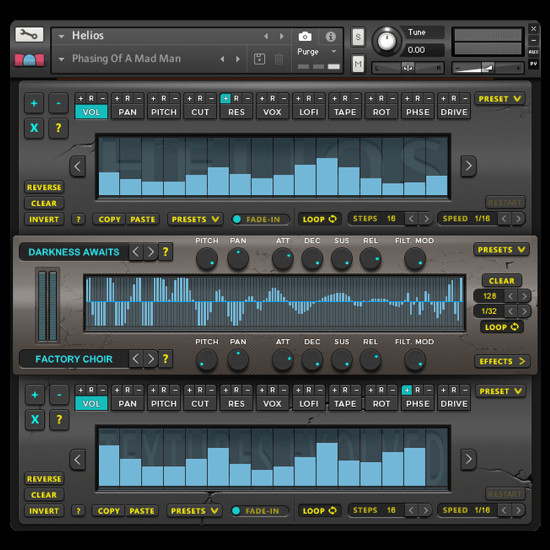Select top sequencer PITCH tab

[x=163, y=112]
